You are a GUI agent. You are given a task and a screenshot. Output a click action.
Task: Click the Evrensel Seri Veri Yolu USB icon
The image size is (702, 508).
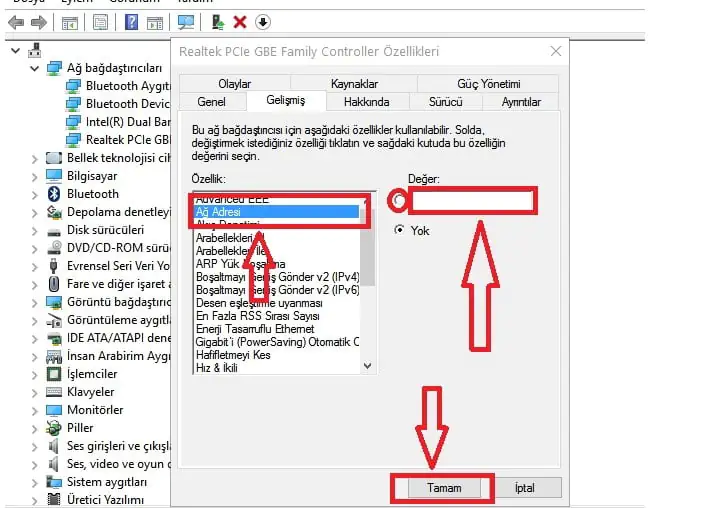click(x=54, y=266)
